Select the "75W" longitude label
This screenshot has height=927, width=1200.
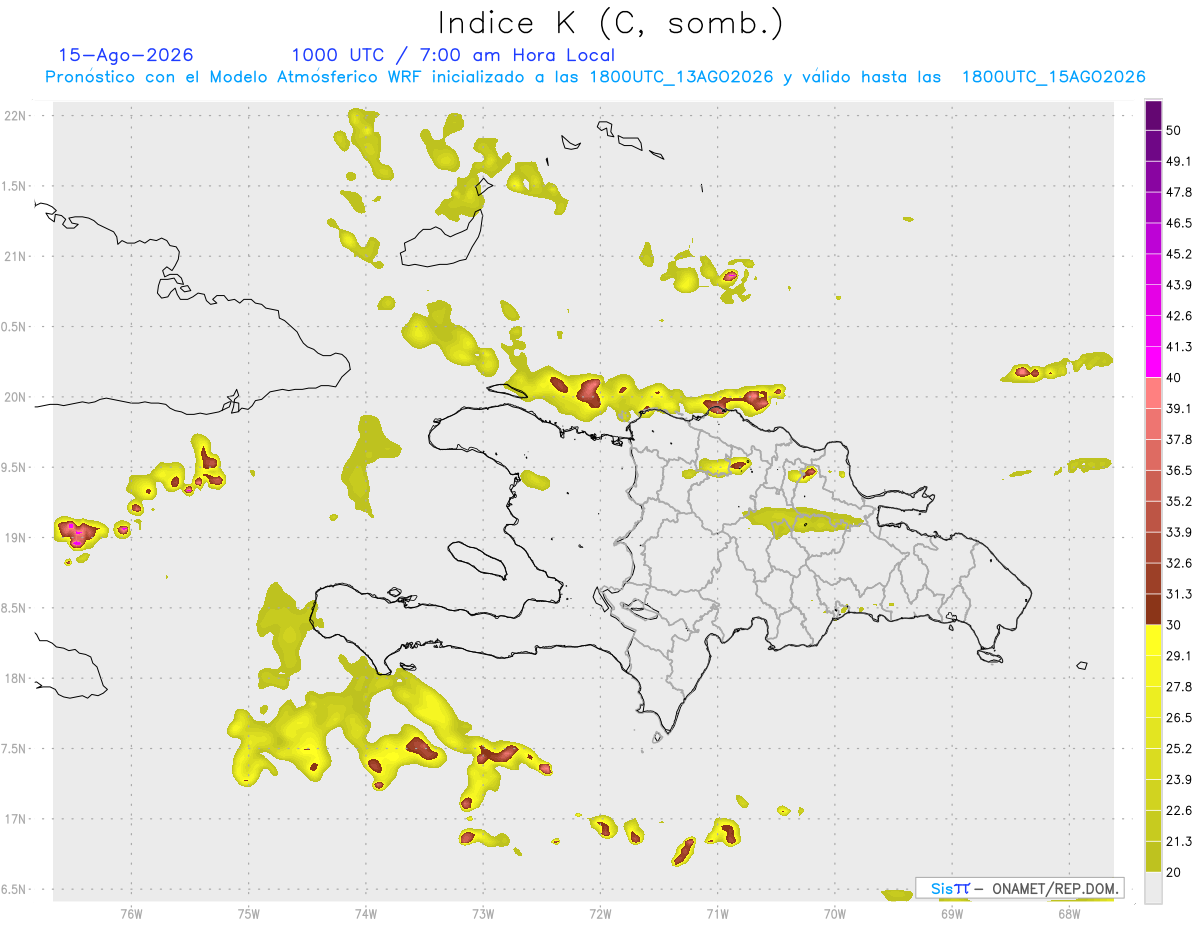[x=249, y=914]
